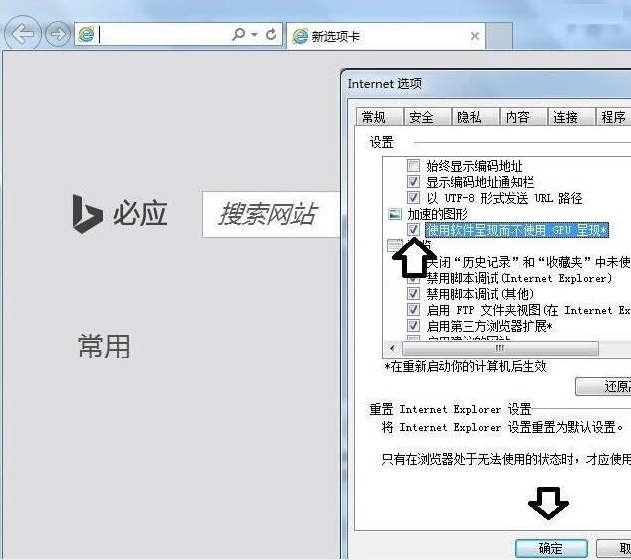Viewport: 631px width, 560px height.
Task: Click the cancel button beside 确定
Action: click(x=614, y=548)
